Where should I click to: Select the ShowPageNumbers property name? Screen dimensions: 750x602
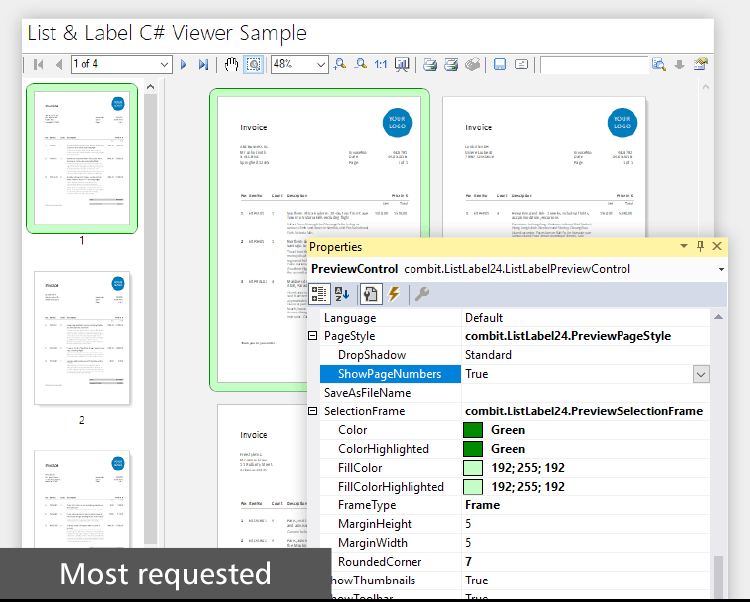[389, 374]
